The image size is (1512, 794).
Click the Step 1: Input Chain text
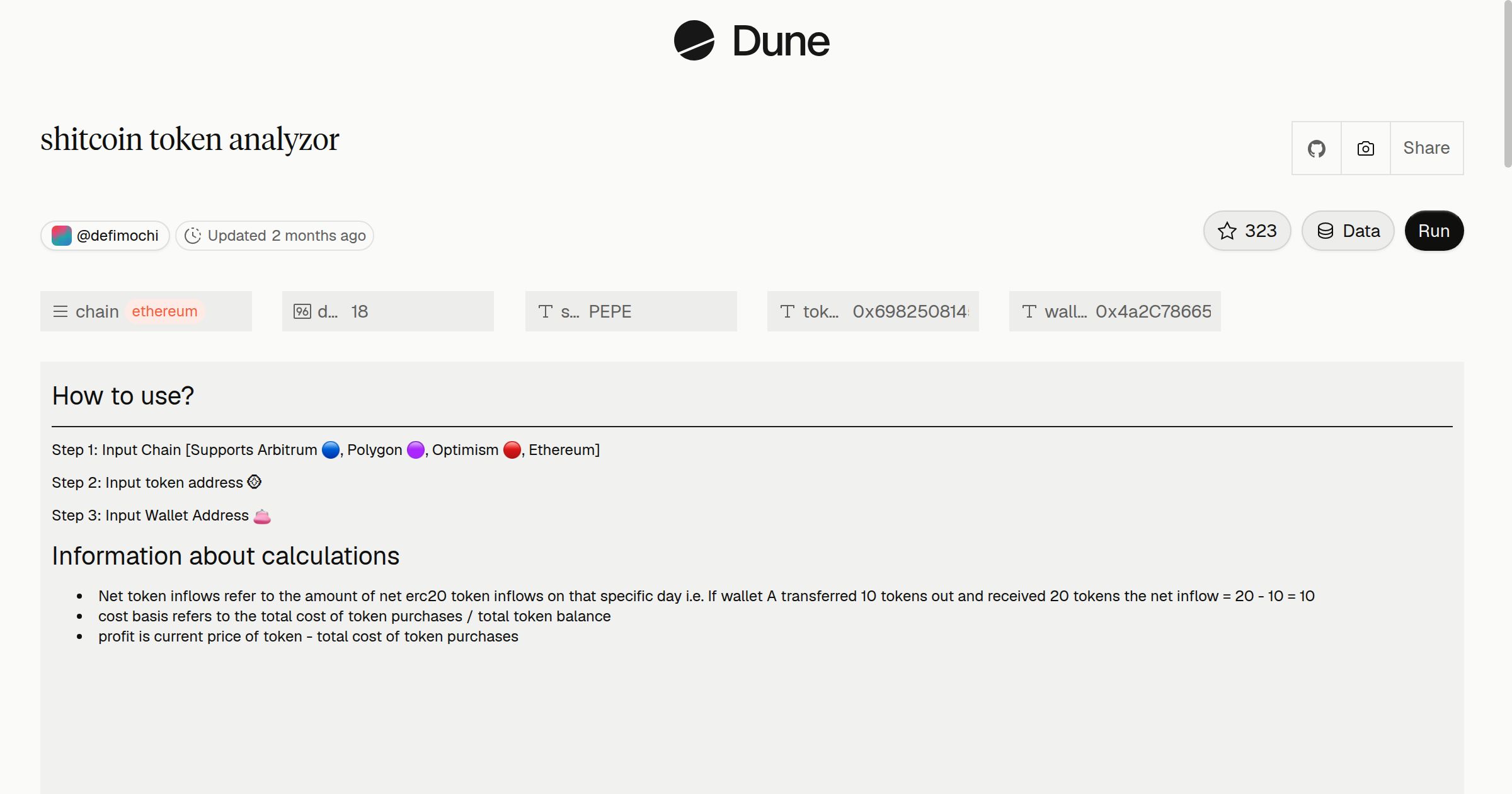coord(326,450)
